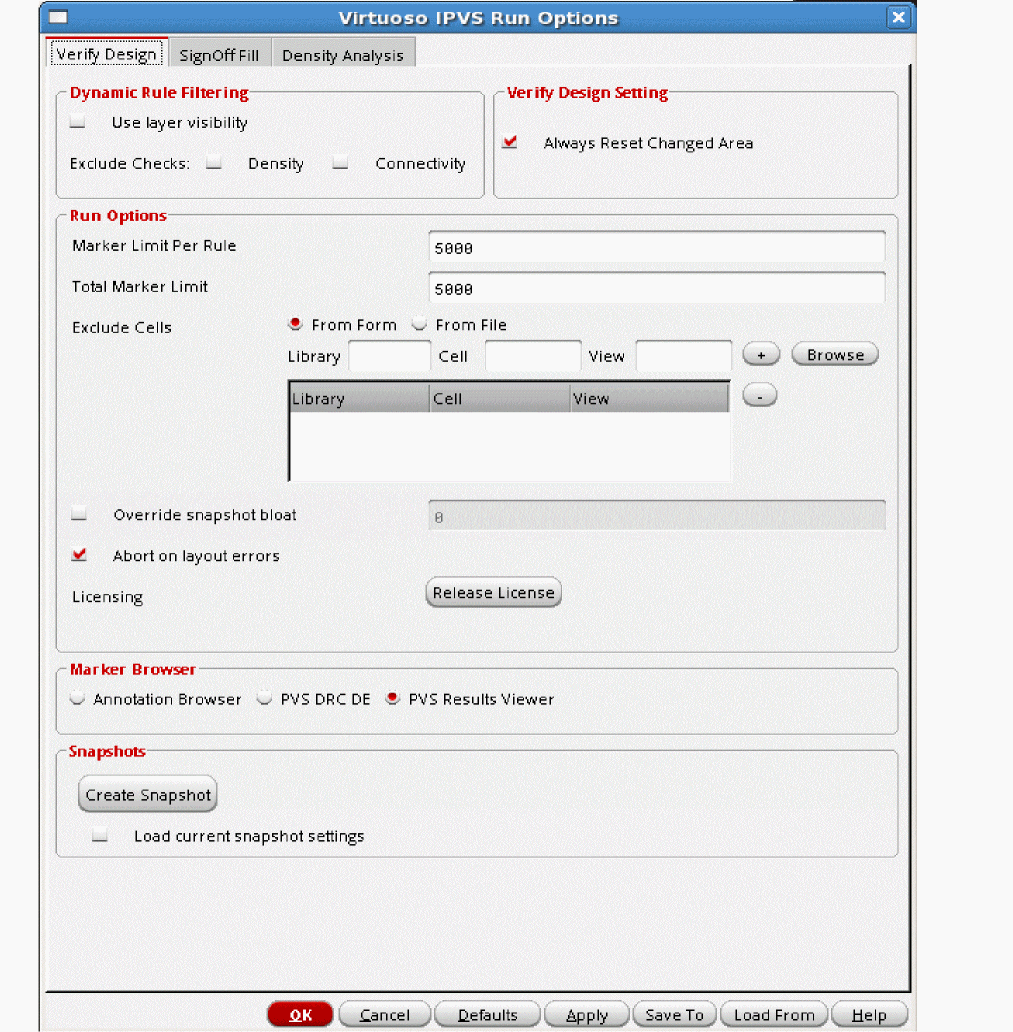Uncheck Always Reset Changed Area
The width and height of the screenshot is (1013, 1032).
511,143
